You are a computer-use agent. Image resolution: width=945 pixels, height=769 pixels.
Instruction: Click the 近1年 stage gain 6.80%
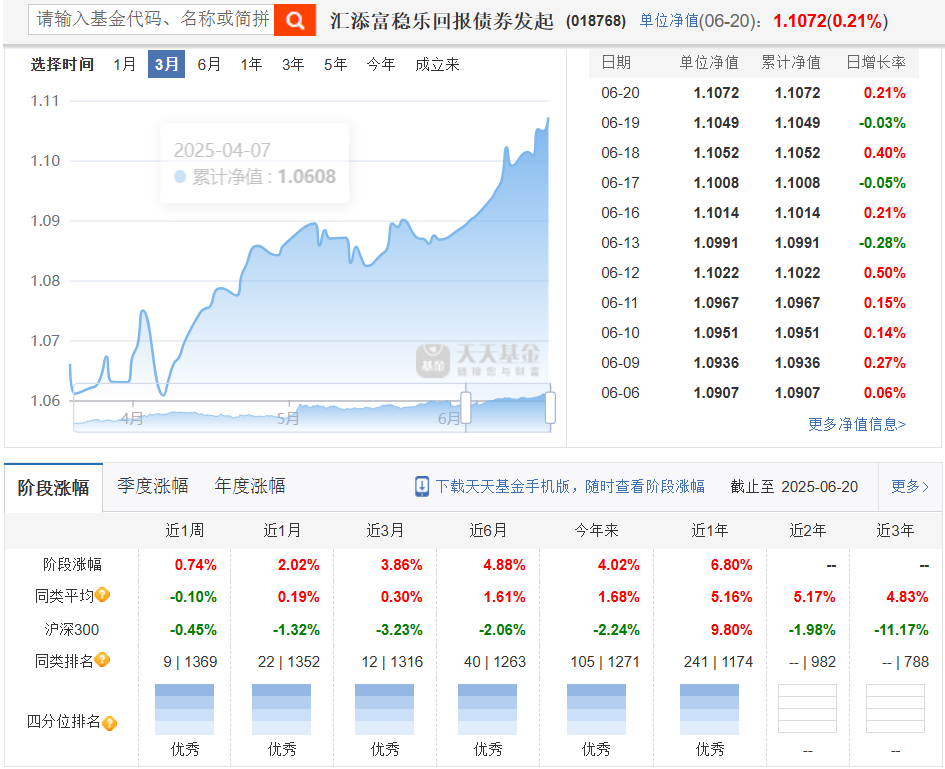[x=732, y=565]
